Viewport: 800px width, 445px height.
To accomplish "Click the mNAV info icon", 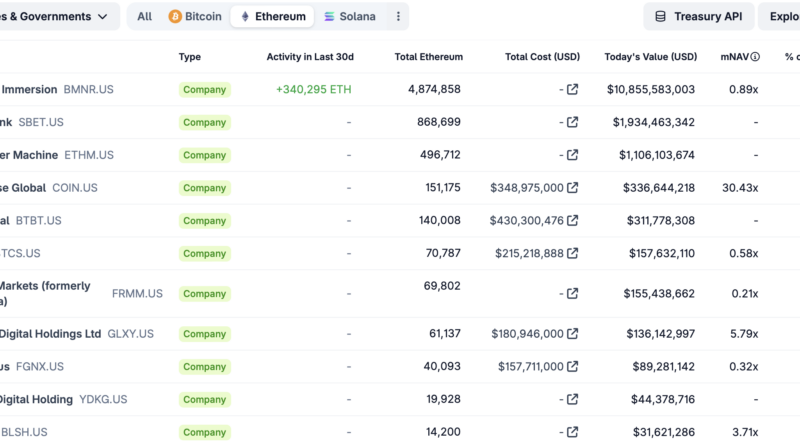I will click(x=755, y=57).
